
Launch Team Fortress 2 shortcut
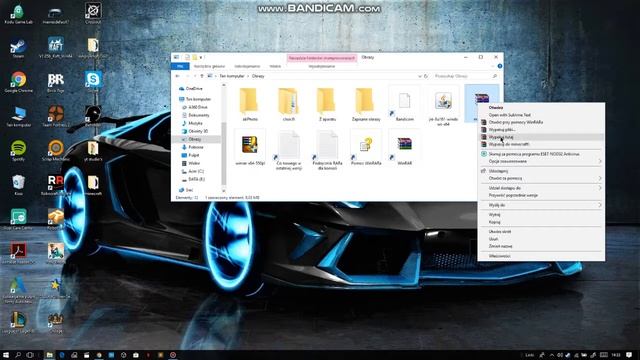click(x=56, y=116)
